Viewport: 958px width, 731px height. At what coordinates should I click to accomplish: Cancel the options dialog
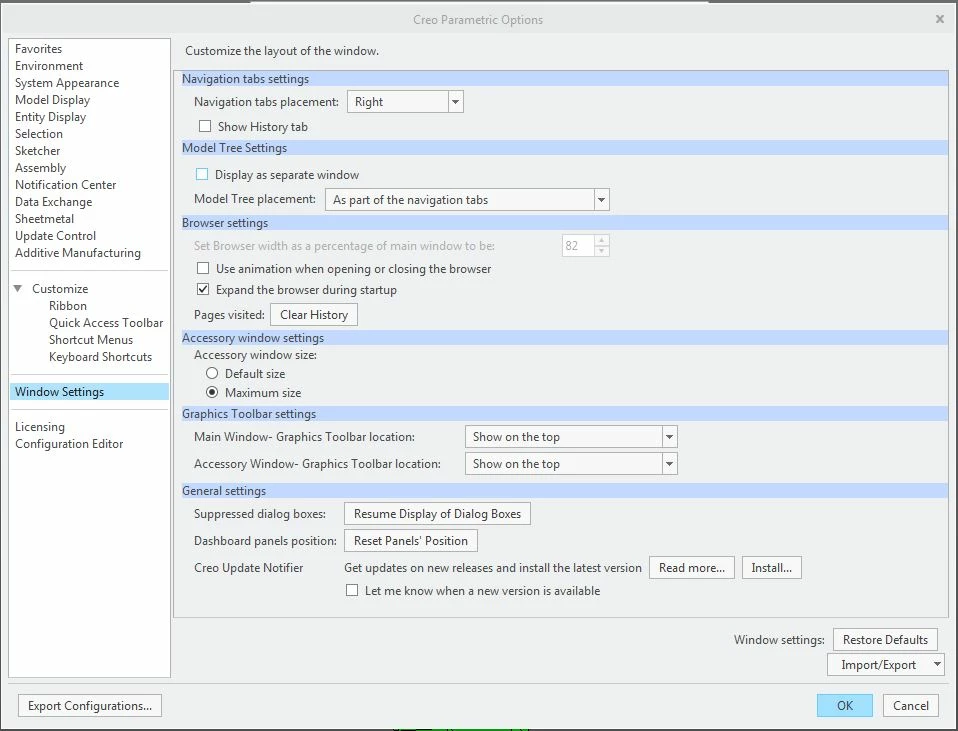click(x=910, y=706)
